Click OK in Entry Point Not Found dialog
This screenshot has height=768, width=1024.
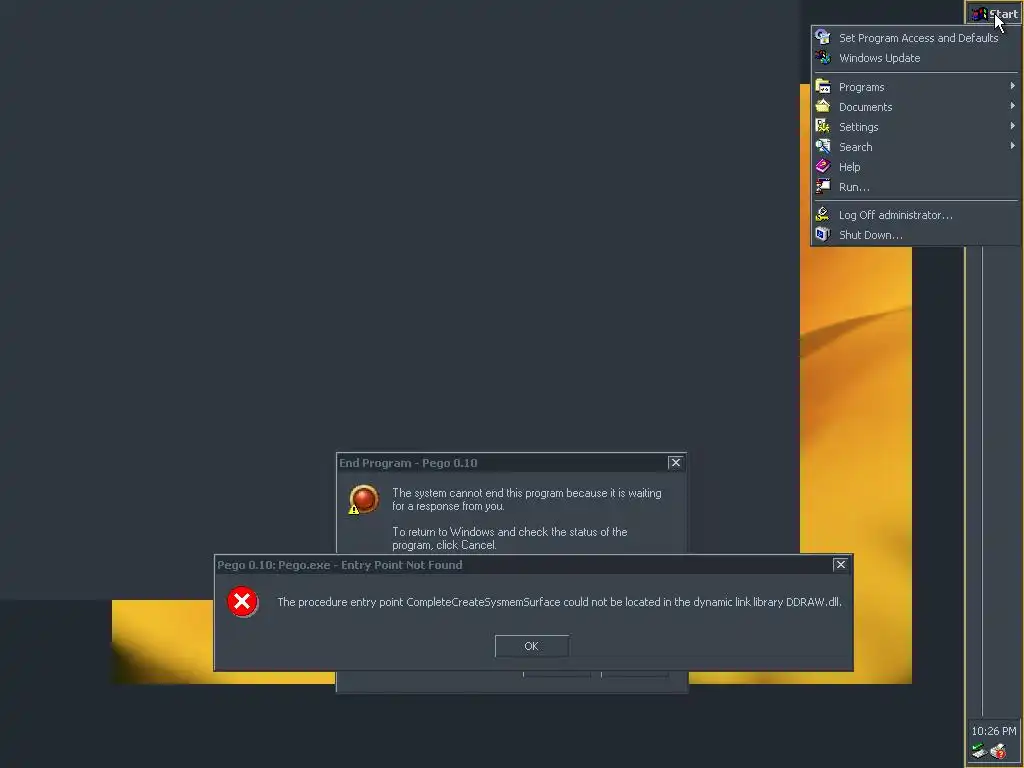click(532, 646)
